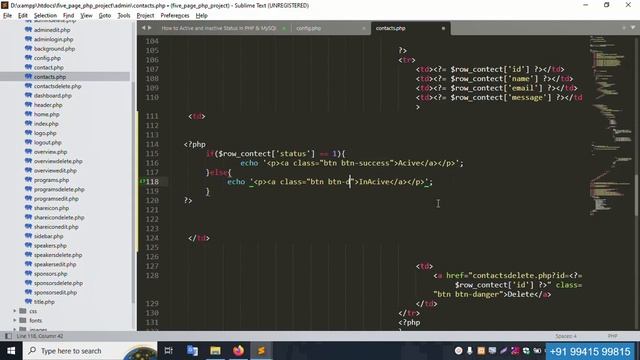640x360 pixels.
Task: Open speakersdelete.php in the sidebar
Action: click(58, 255)
